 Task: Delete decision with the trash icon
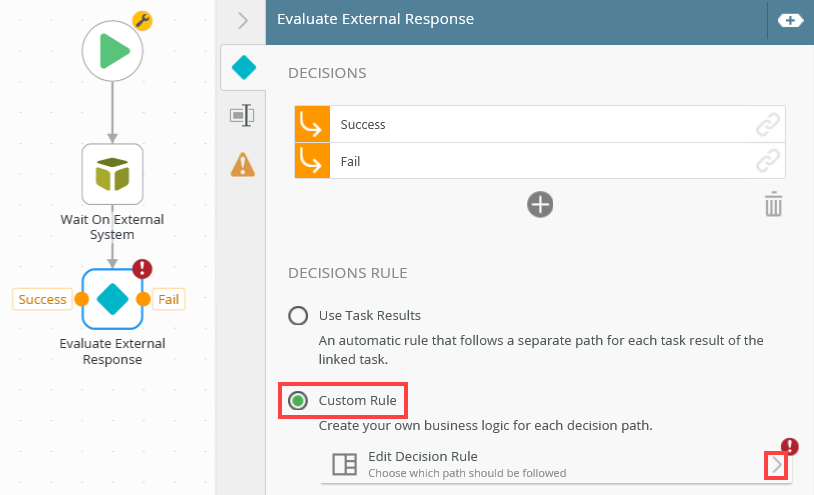tap(773, 205)
